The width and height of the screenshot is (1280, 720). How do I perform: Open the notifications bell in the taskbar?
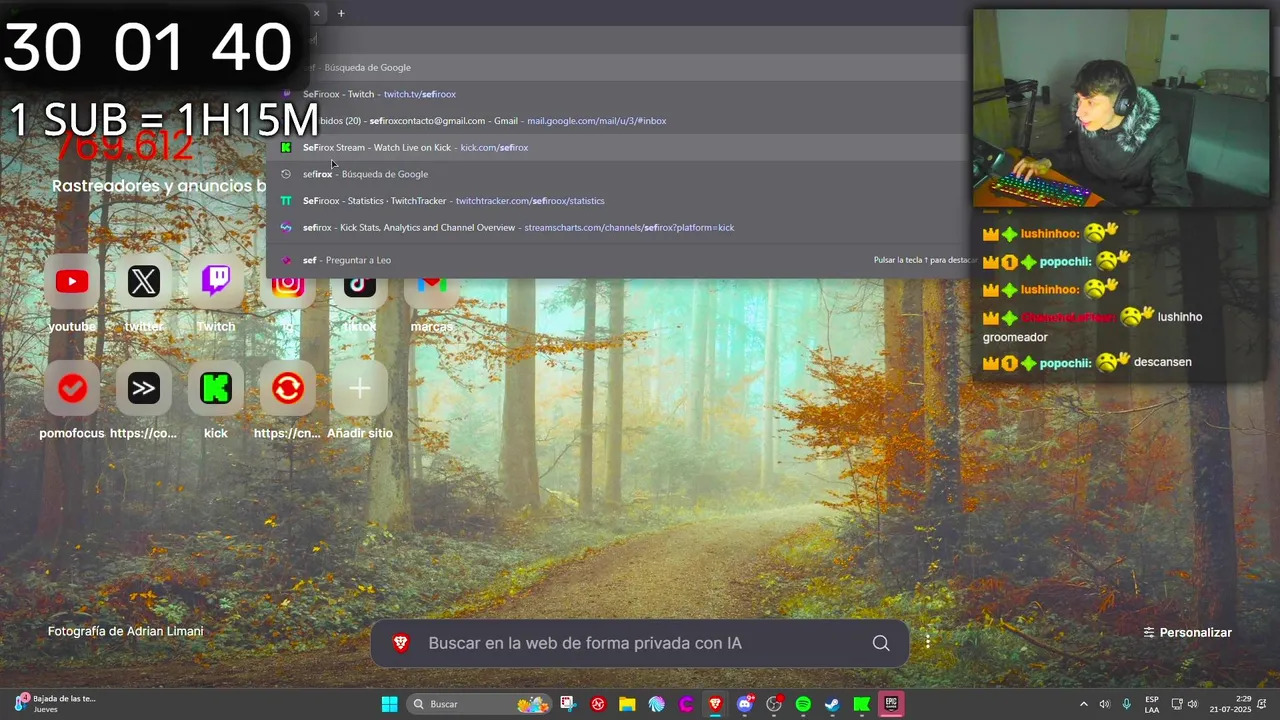click(1262, 704)
